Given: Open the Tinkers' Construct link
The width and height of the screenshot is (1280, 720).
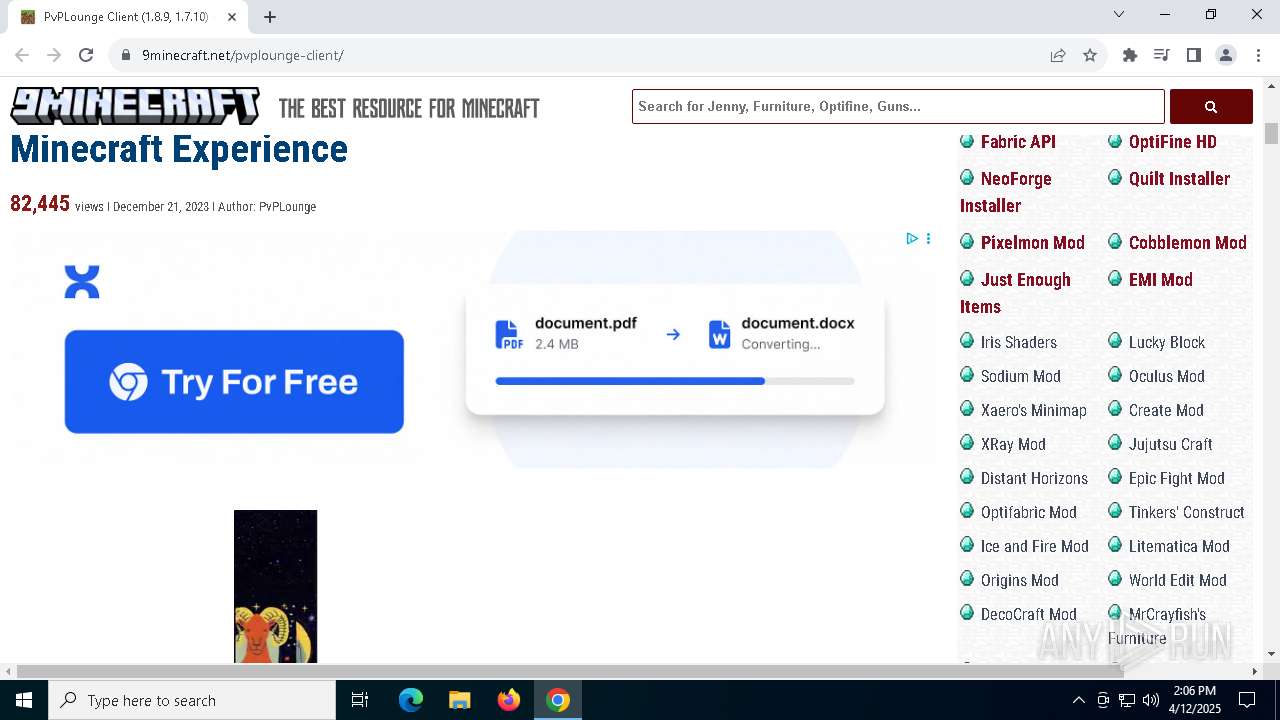Looking at the screenshot, I should tap(1187, 512).
